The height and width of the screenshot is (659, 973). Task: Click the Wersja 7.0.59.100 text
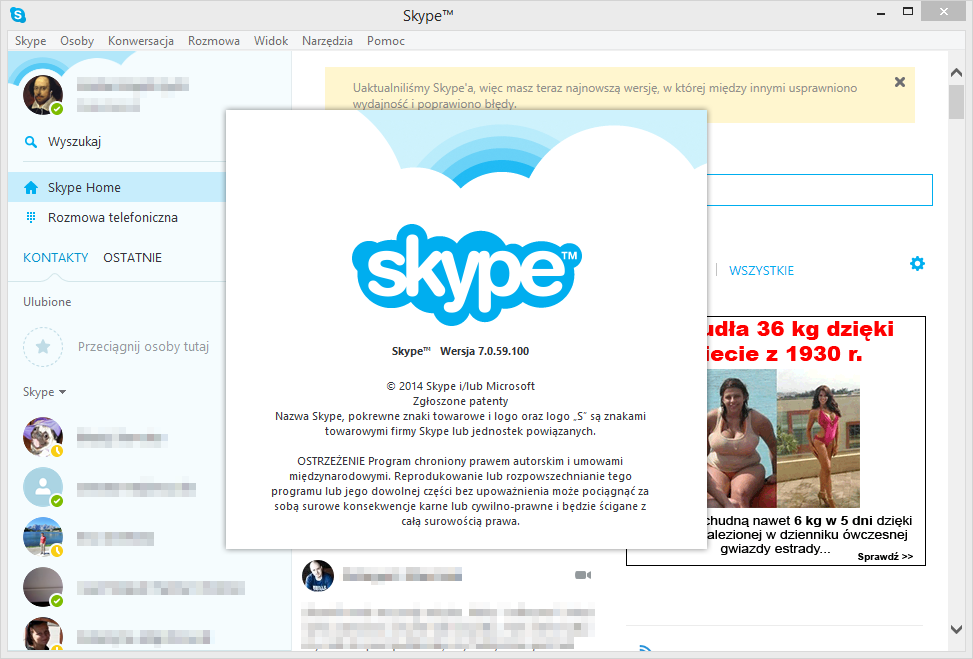485,351
